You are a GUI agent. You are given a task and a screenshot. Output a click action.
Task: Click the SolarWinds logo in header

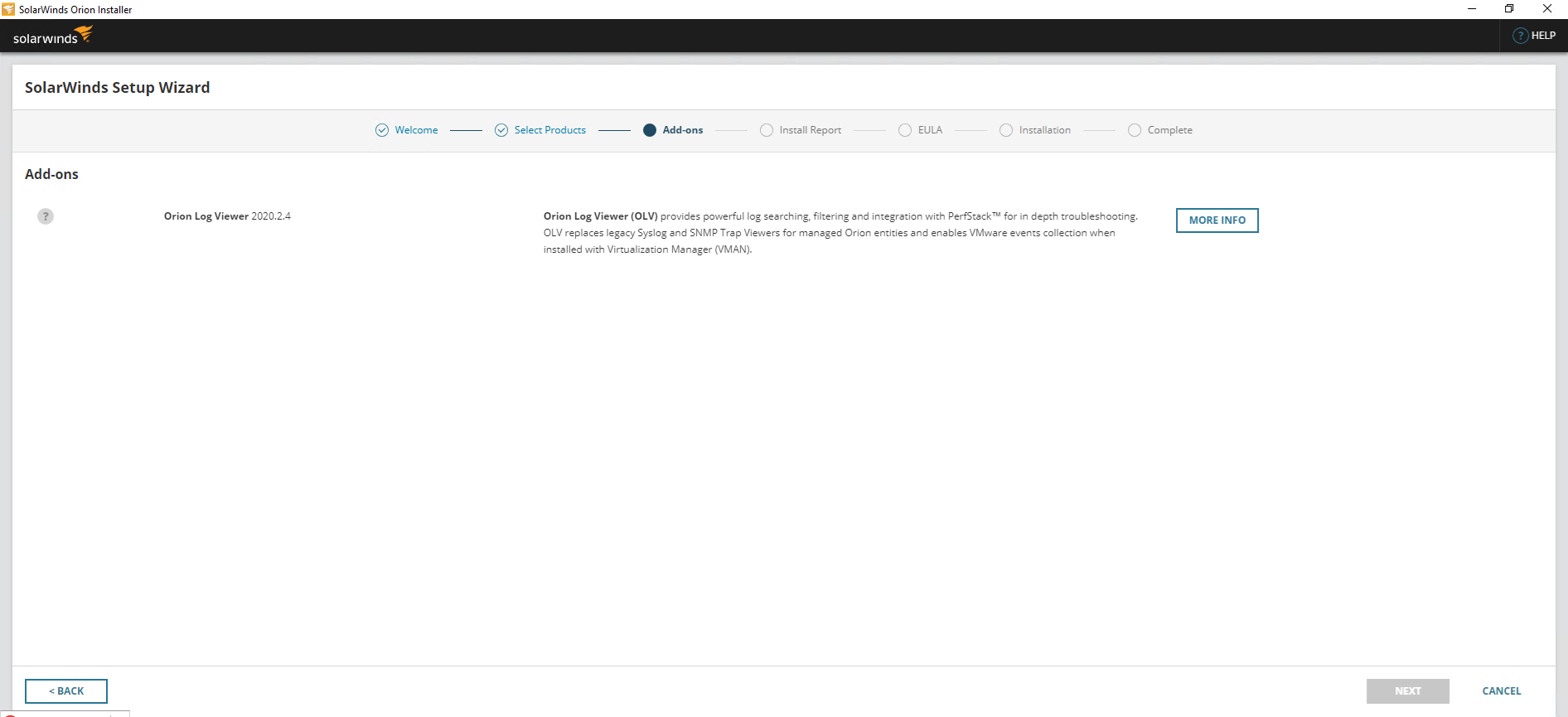pos(52,36)
